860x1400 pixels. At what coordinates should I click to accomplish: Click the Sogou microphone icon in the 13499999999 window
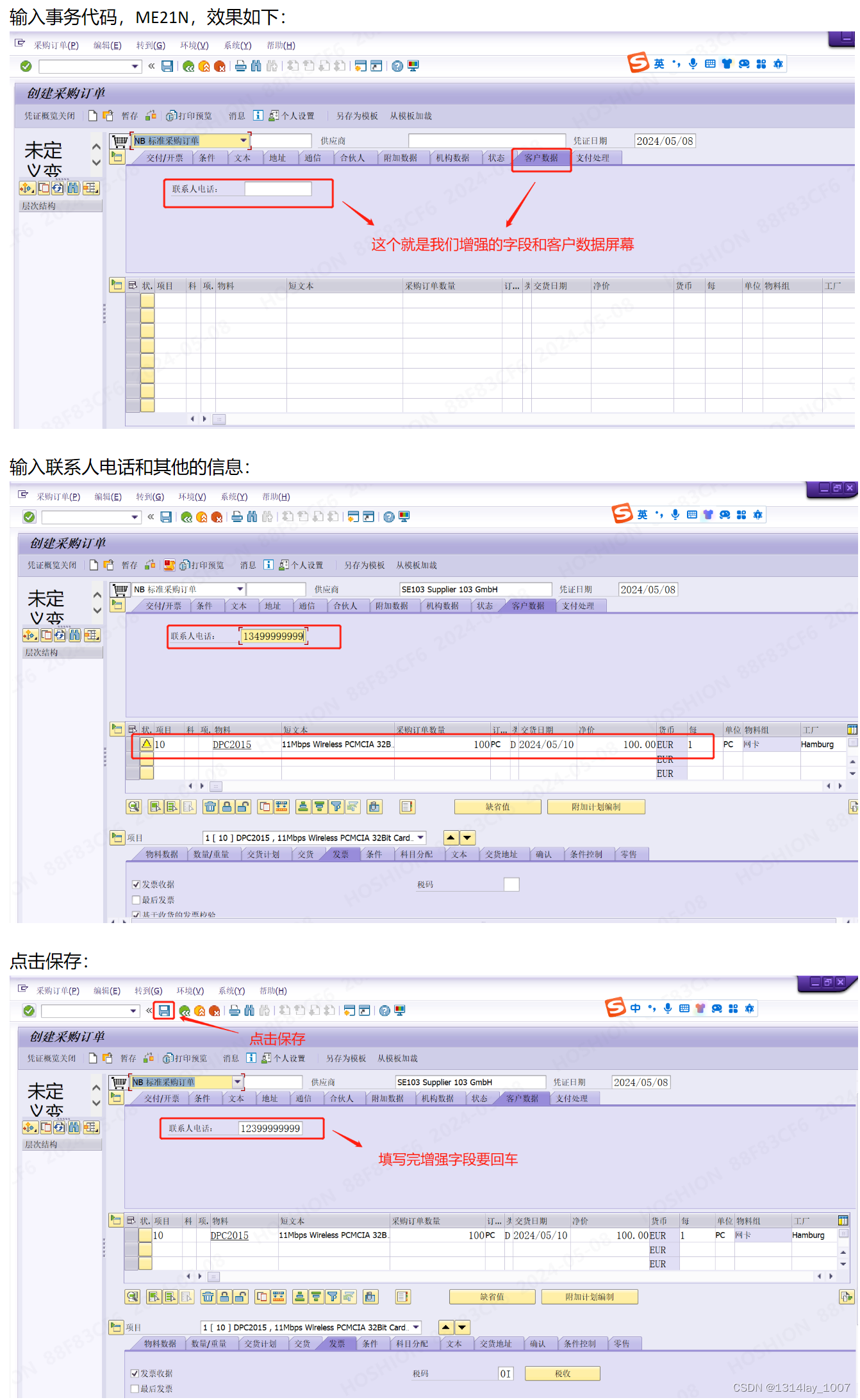tap(675, 515)
